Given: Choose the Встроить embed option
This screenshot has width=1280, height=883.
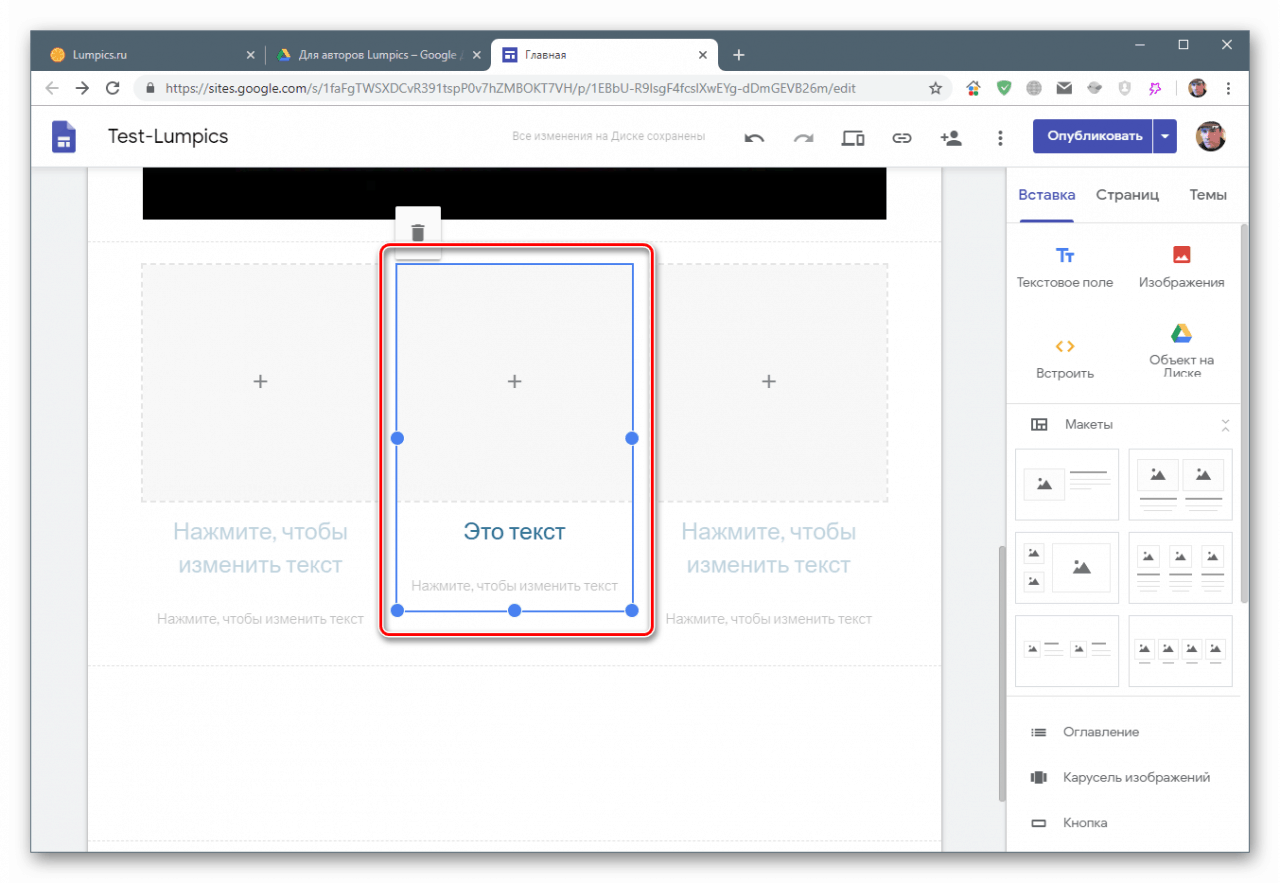Looking at the screenshot, I should click(x=1065, y=358).
